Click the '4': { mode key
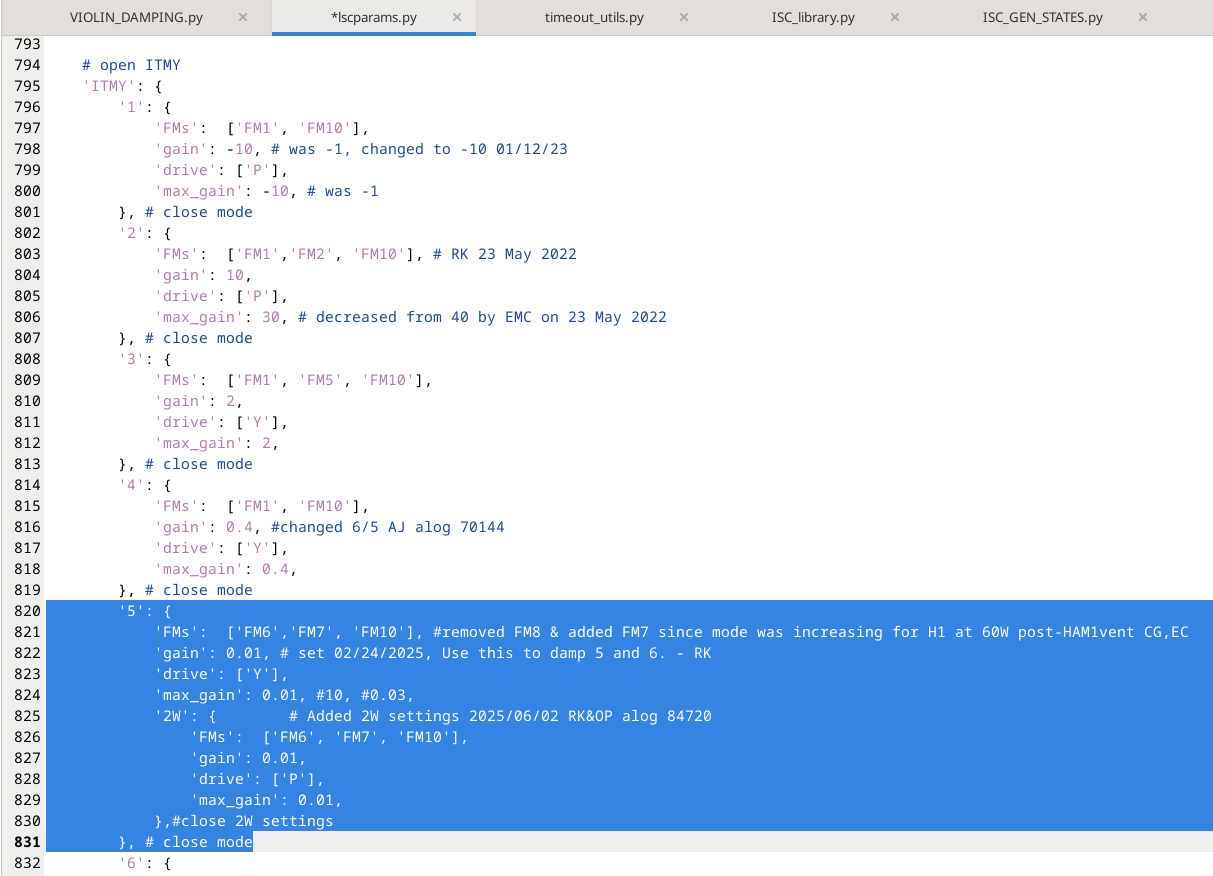The image size is (1213, 876). [x=131, y=485]
